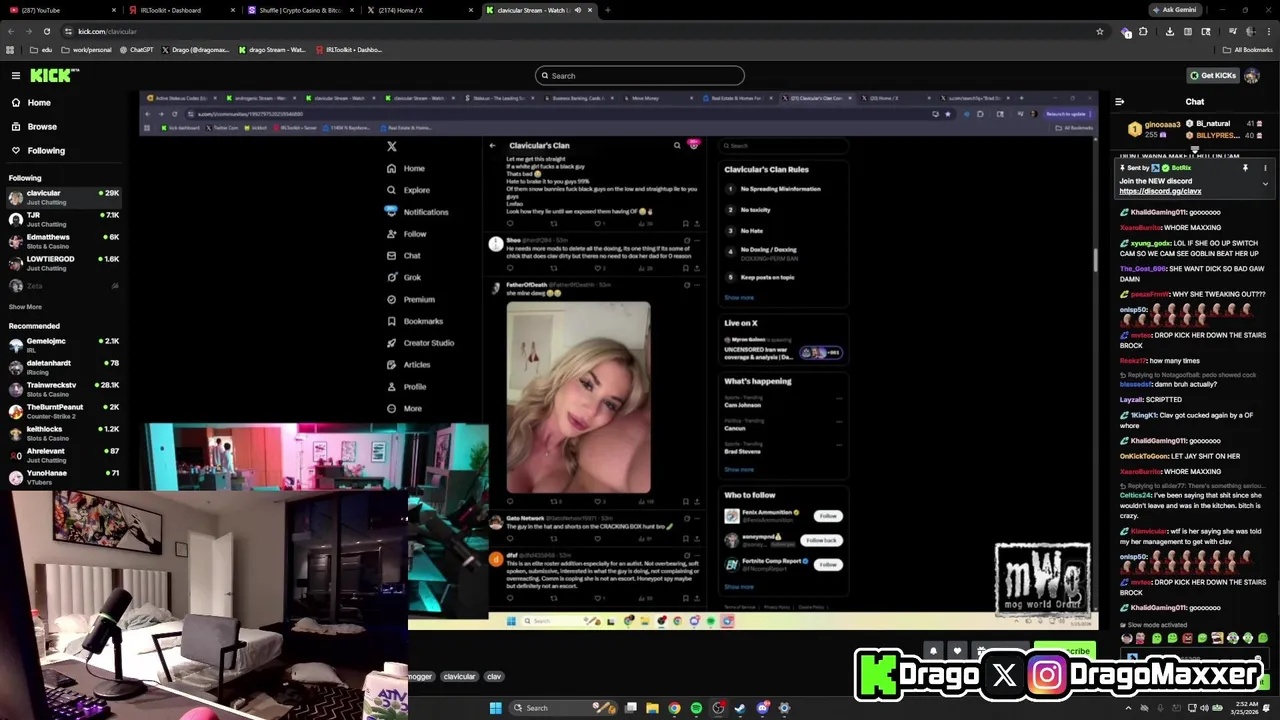Open drago Stream bookmark

pos(273,50)
